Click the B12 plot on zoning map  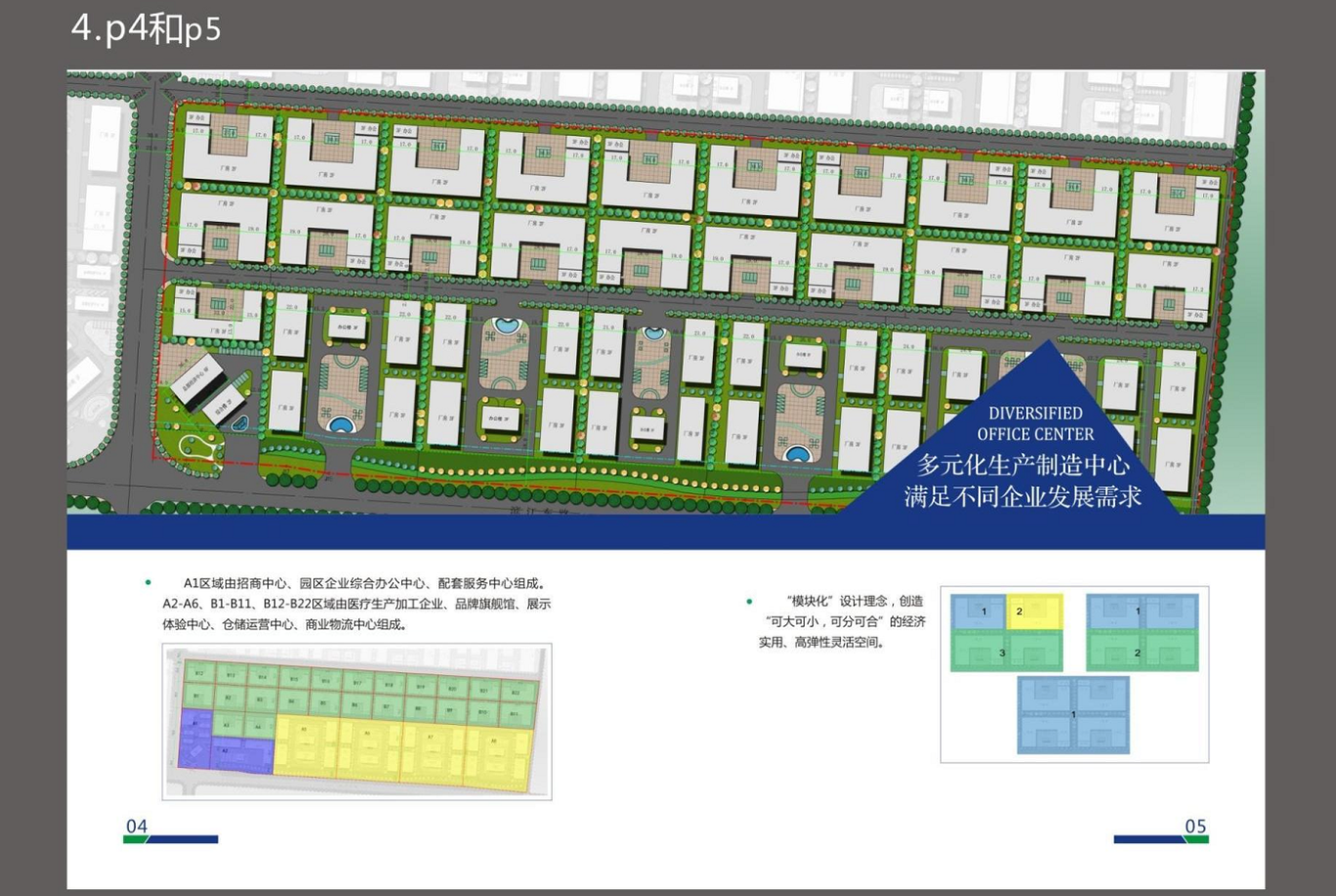pos(199,674)
